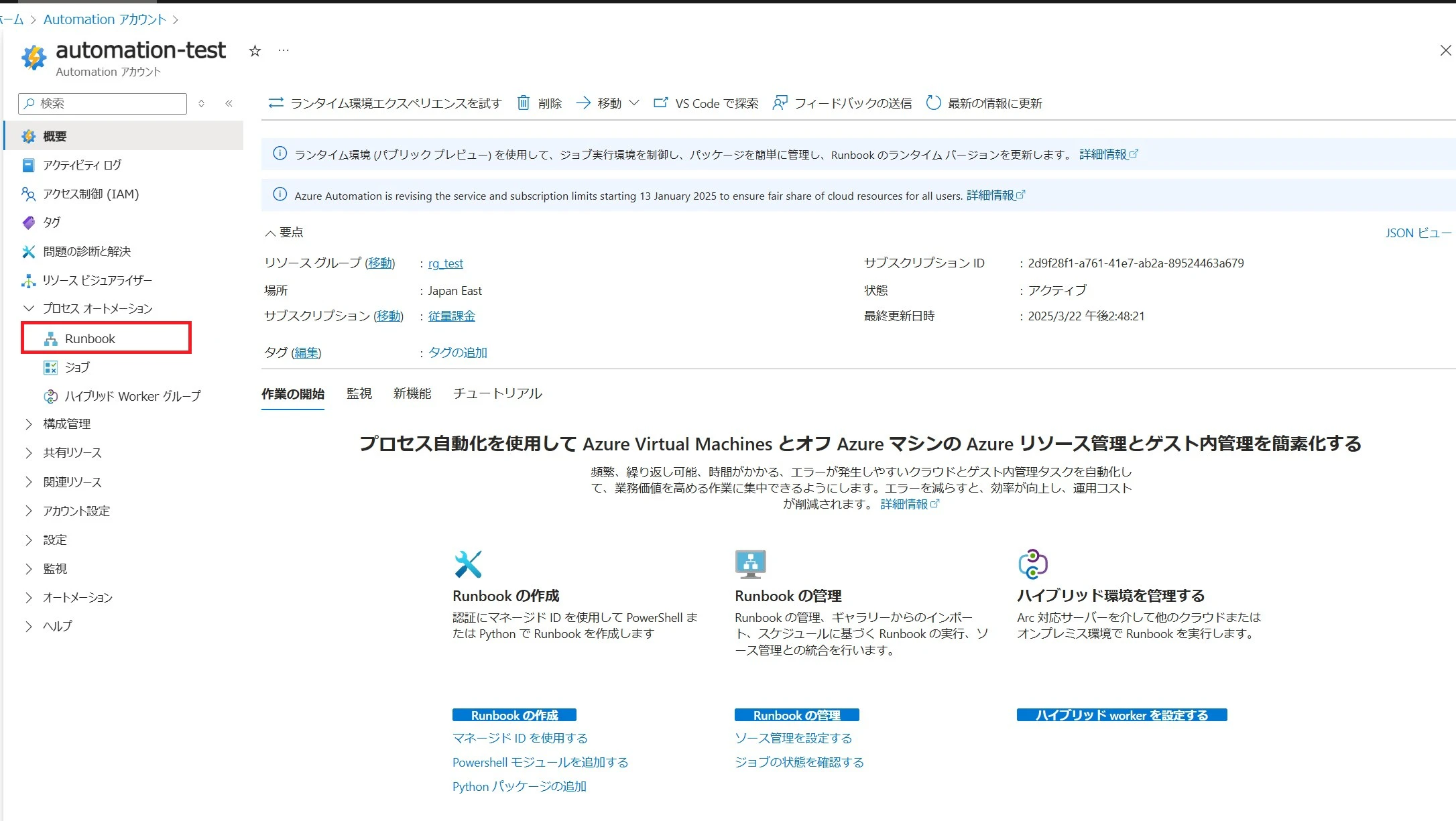Click ハイブリッド worker を設定する button
1456x821 pixels.
click(x=1121, y=715)
